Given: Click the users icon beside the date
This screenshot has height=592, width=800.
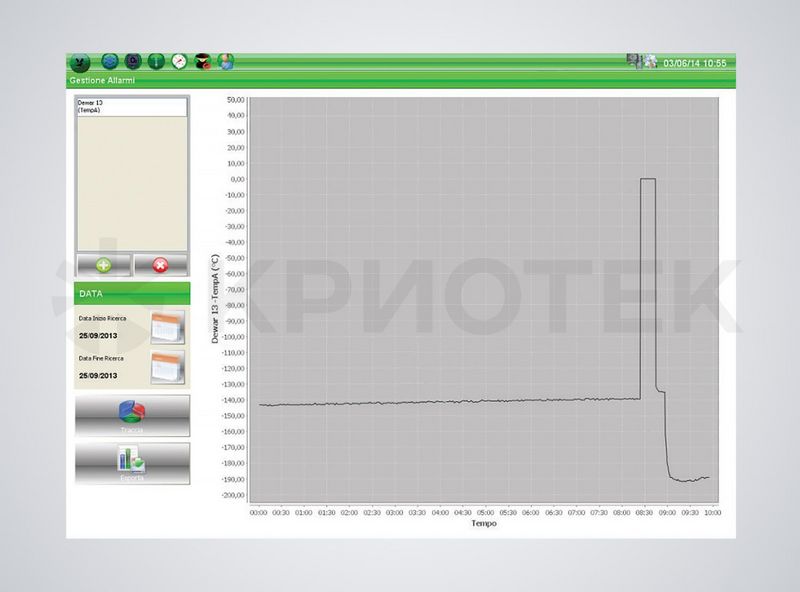Looking at the screenshot, I should (651, 62).
